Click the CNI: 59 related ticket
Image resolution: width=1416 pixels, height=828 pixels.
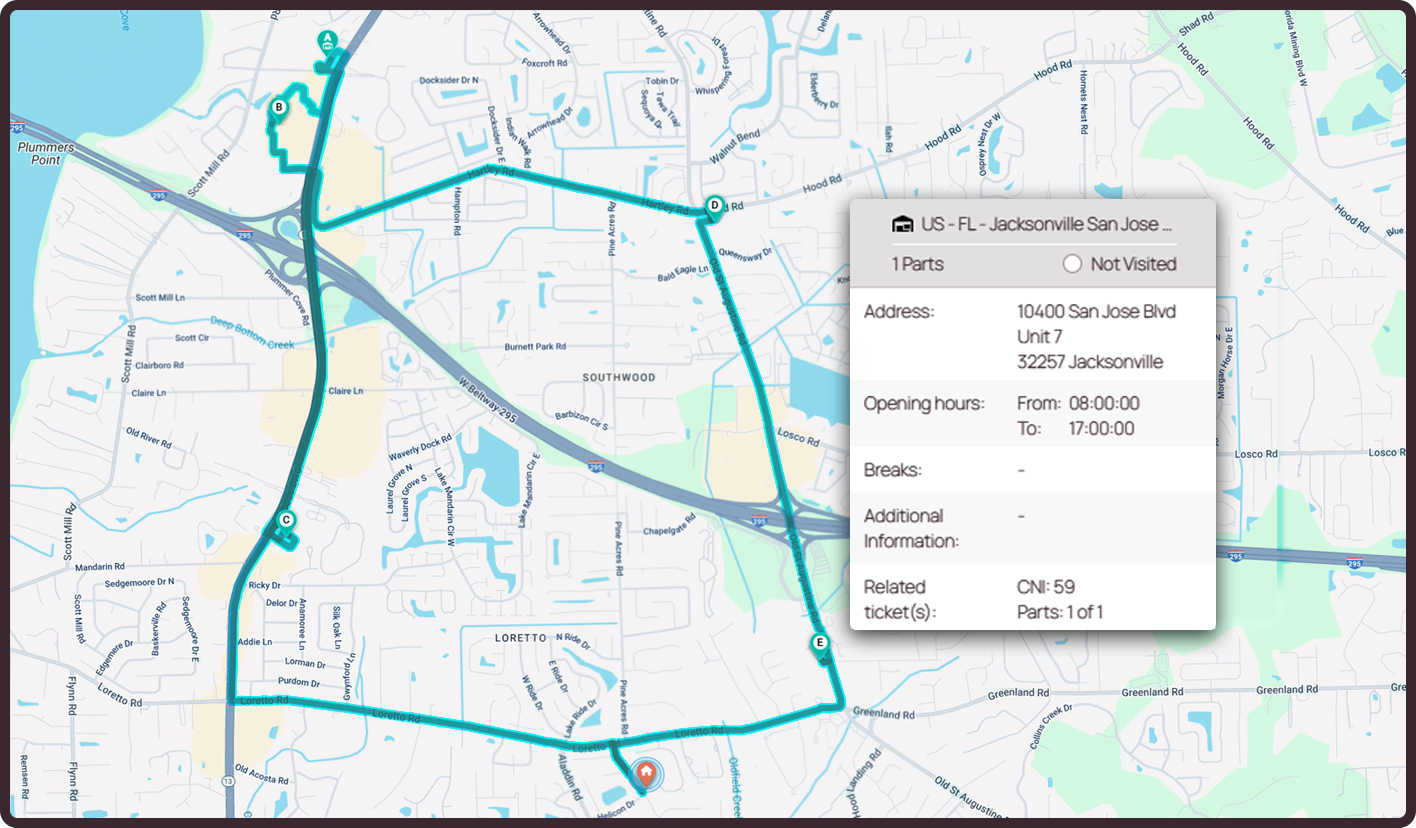pos(1046,587)
